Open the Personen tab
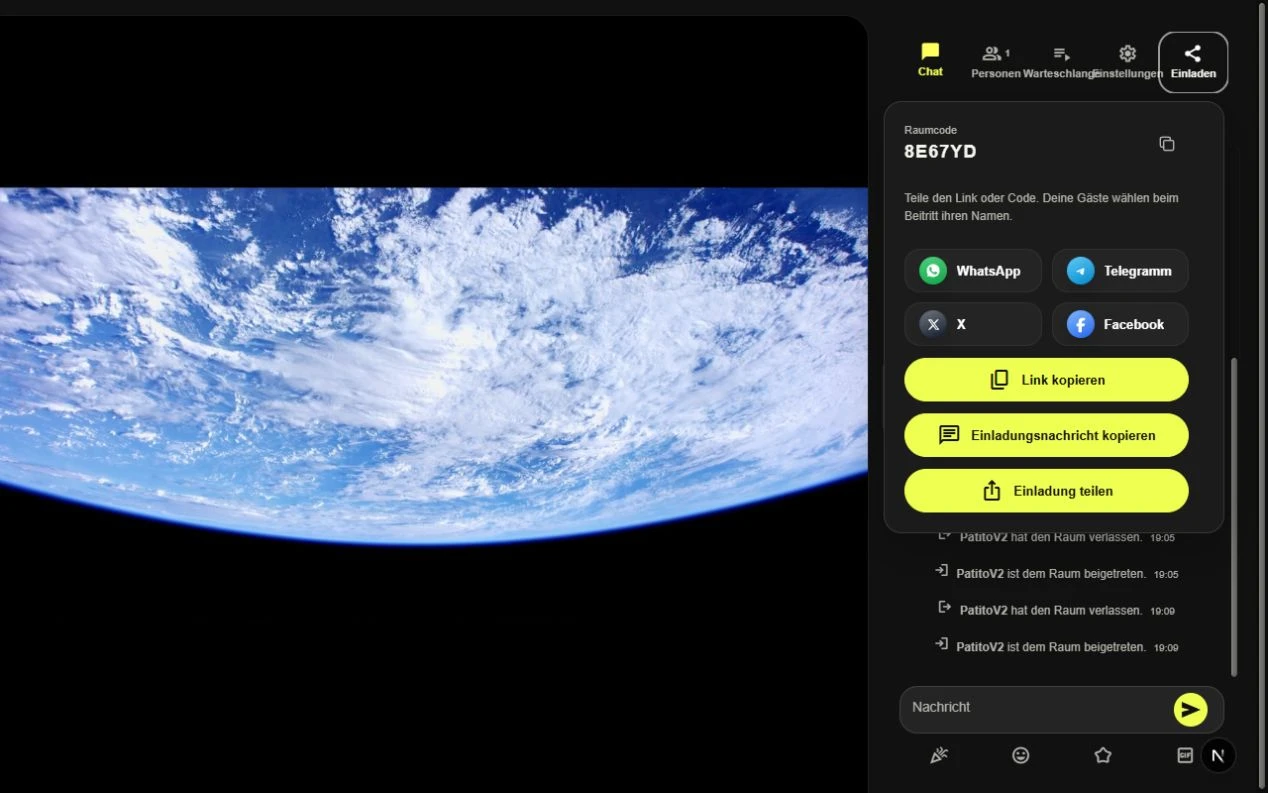 [996, 62]
